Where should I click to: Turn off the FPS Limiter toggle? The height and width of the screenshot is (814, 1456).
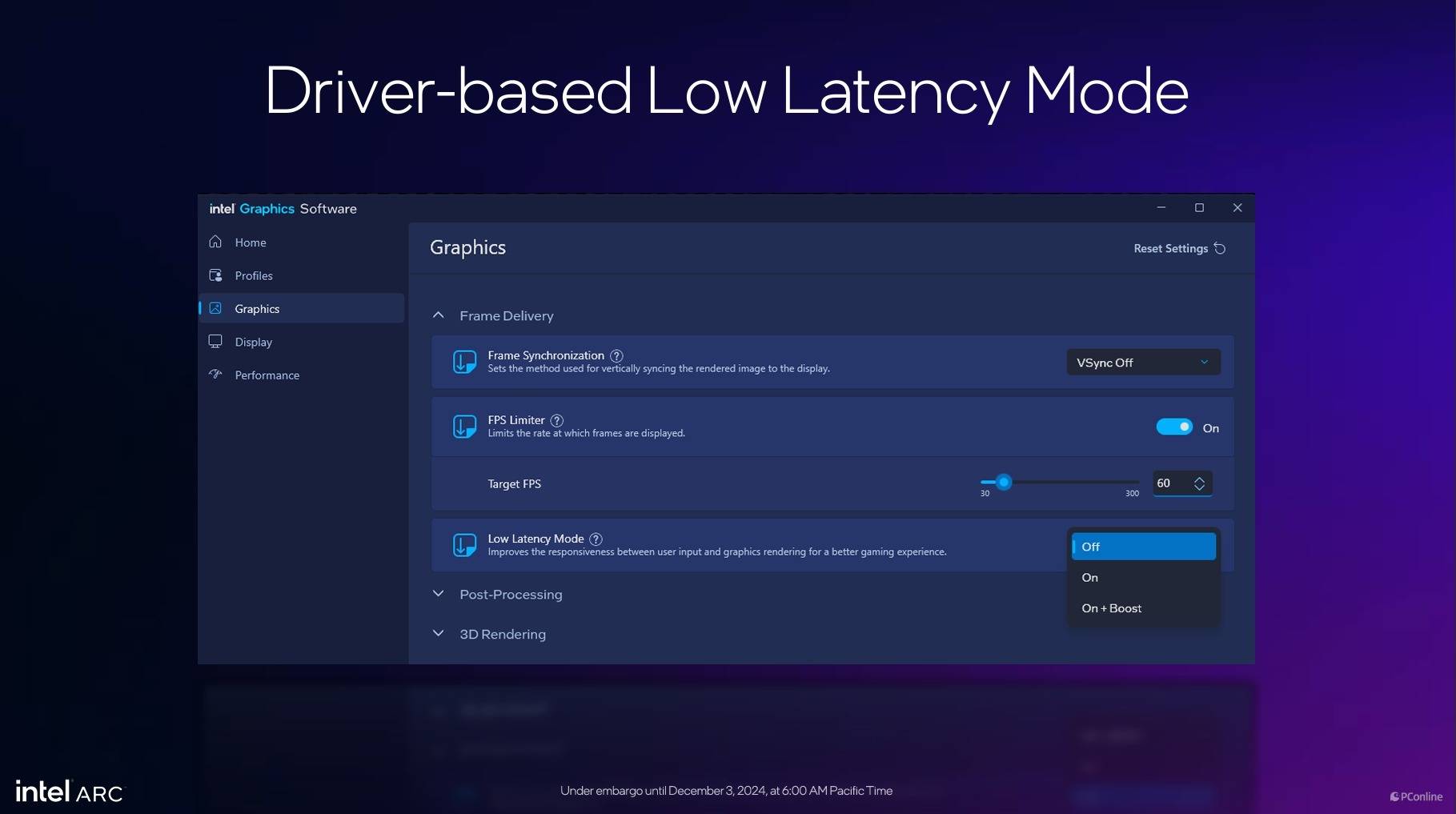click(1174, 427)
